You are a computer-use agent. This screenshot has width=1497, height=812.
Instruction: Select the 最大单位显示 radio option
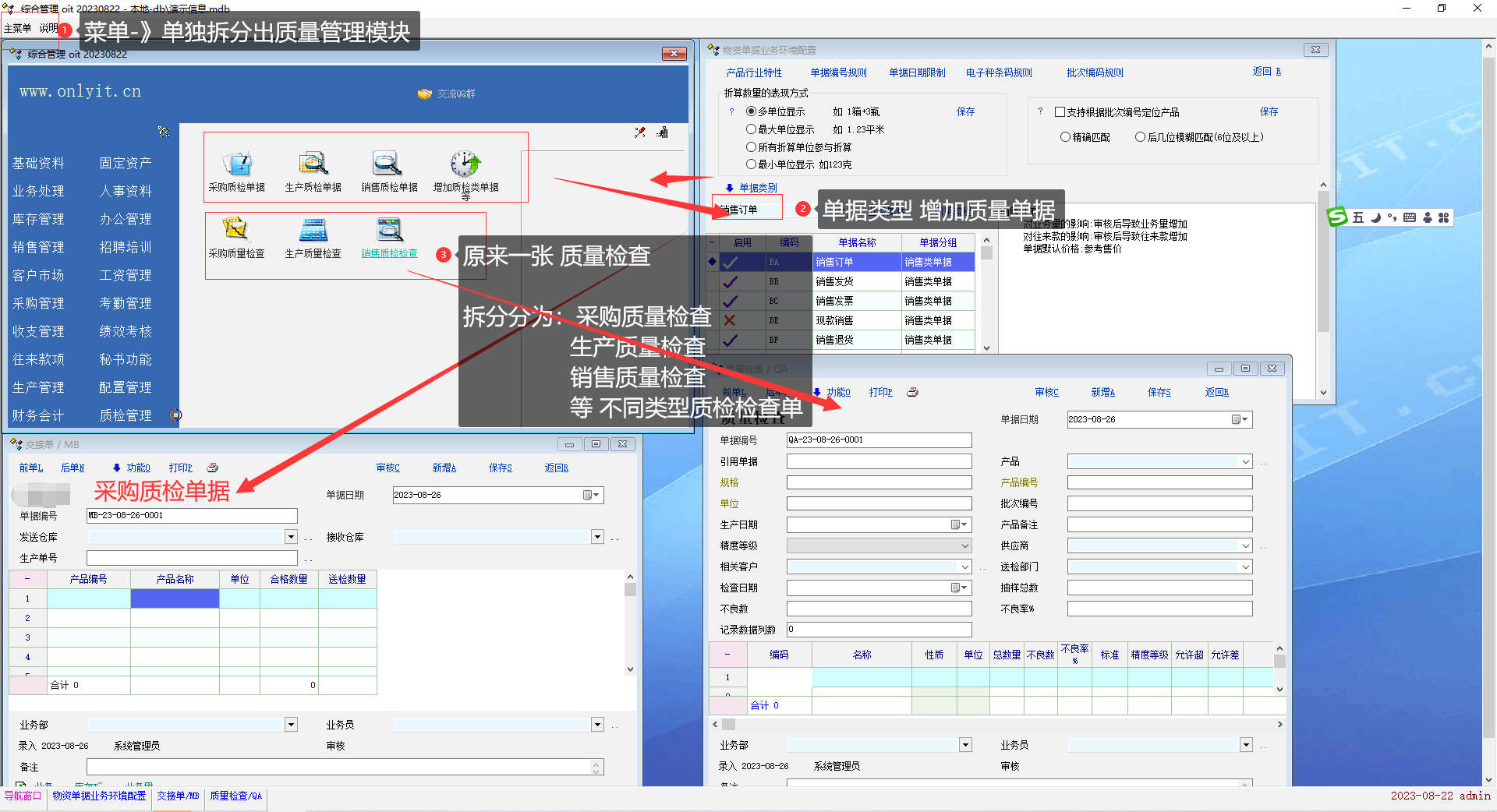(752, 129)
